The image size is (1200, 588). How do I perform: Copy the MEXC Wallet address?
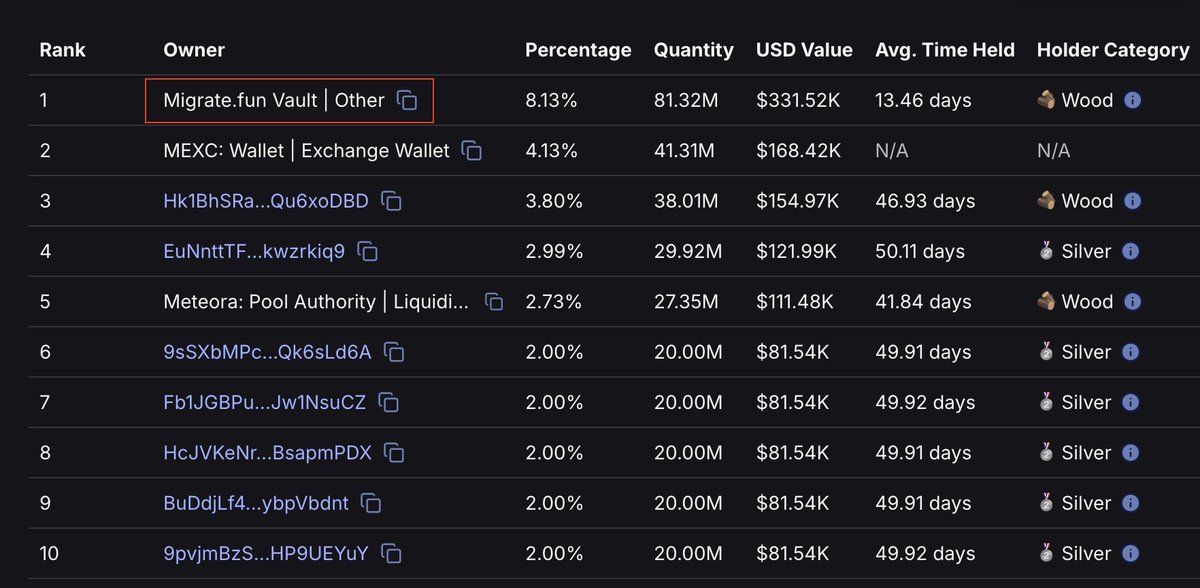pyautogui.click(x=472, y=151)
